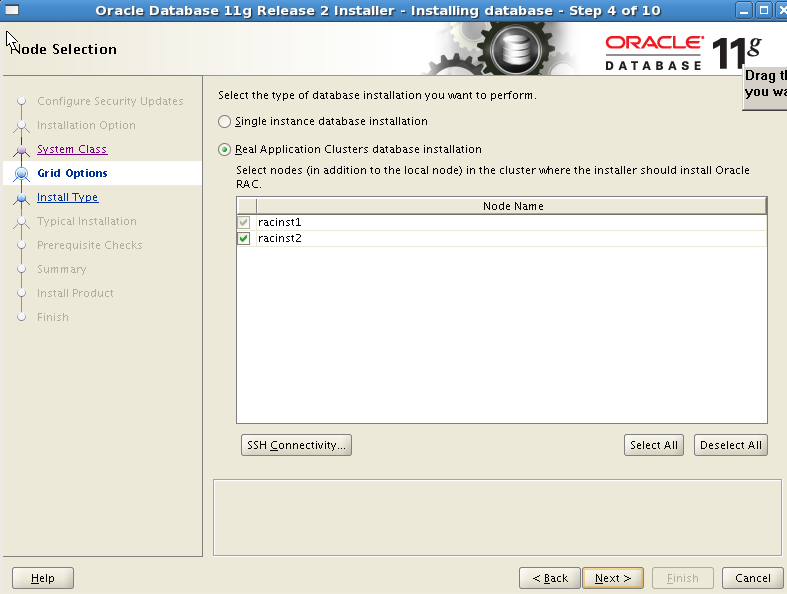787x594 pixels.
Task: Click the Node Name column header
Action: pos(511,206)
